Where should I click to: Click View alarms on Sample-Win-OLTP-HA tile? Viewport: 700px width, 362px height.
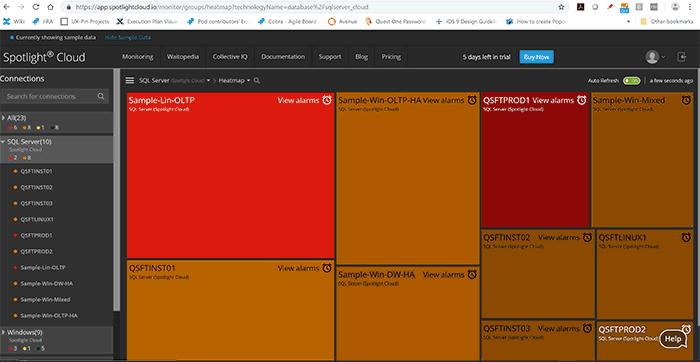(443, 100)
